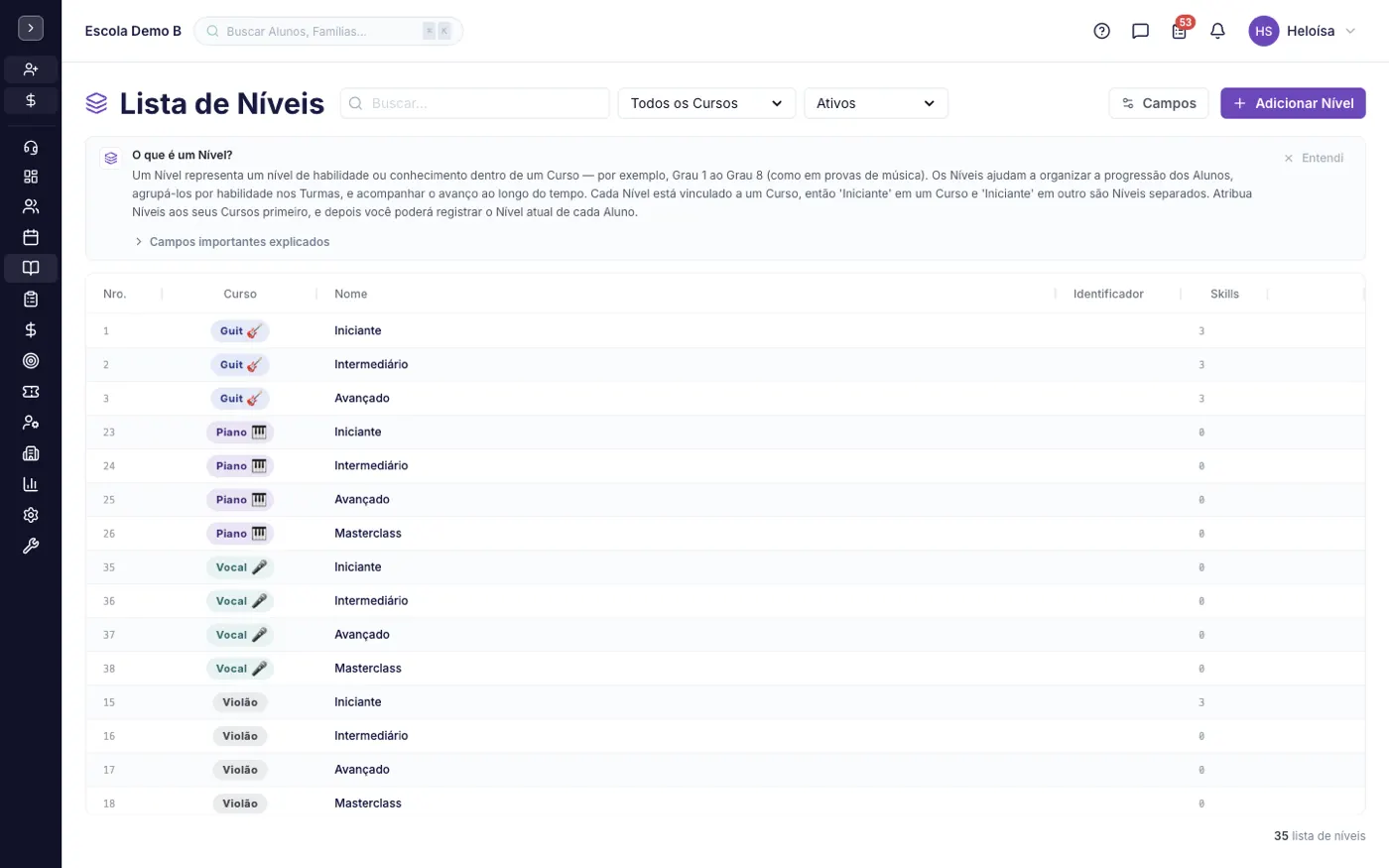
Task: Open the user with gear icon in sidebar
Action: coord(31,423)
